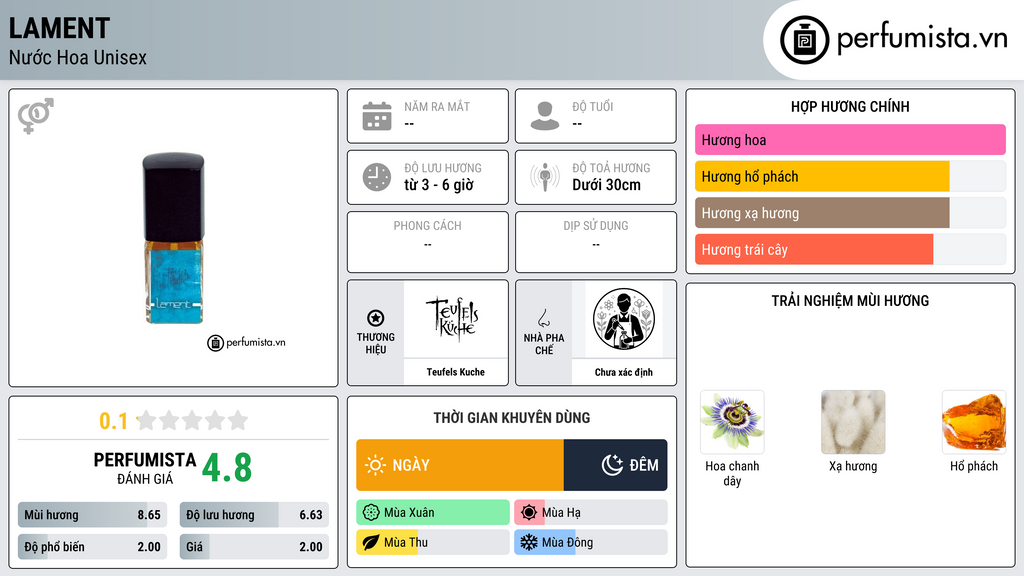The image size is (1024, 576).
Task: Click the star rating row beside 0.1
Action: point(192,420)
